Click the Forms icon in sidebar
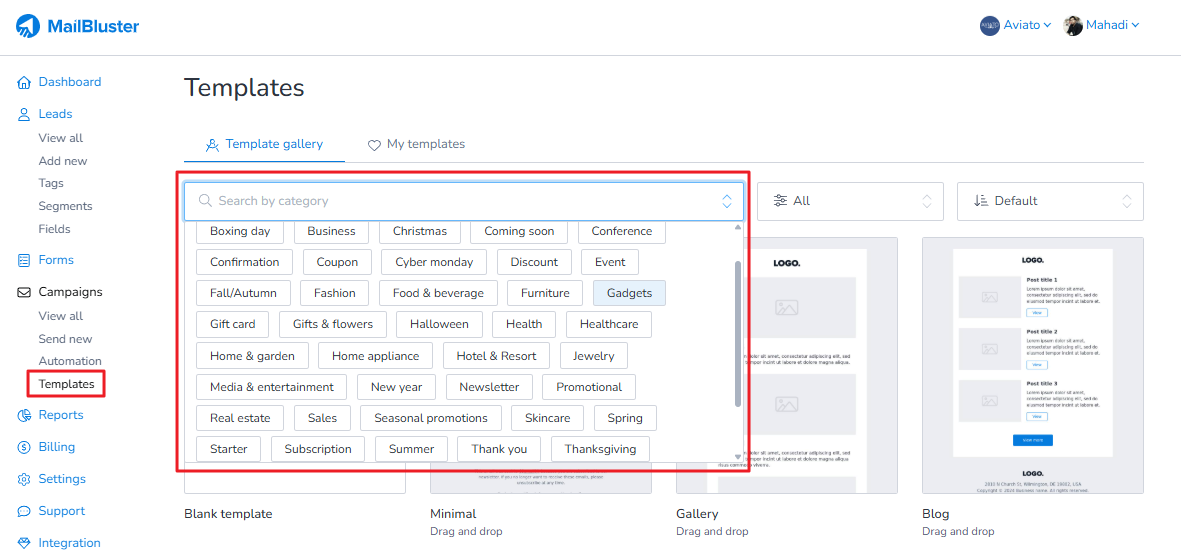This screenshot has width=1181, height=558. click(25, 261)
